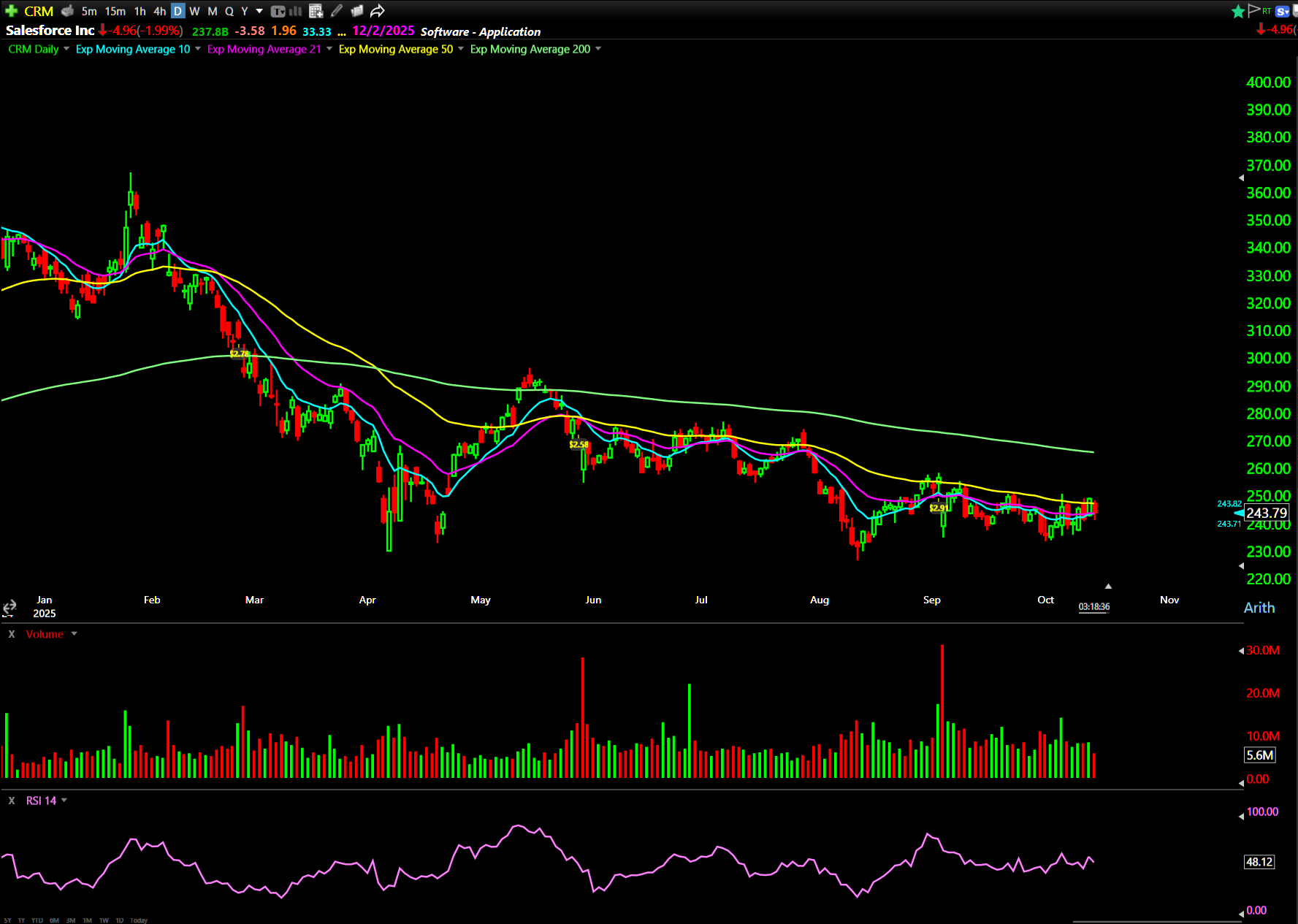The width and height of the screenshot is (1298, 924).
Task: Select the 1h timeframe tab
Action: (x=140, y=11)
